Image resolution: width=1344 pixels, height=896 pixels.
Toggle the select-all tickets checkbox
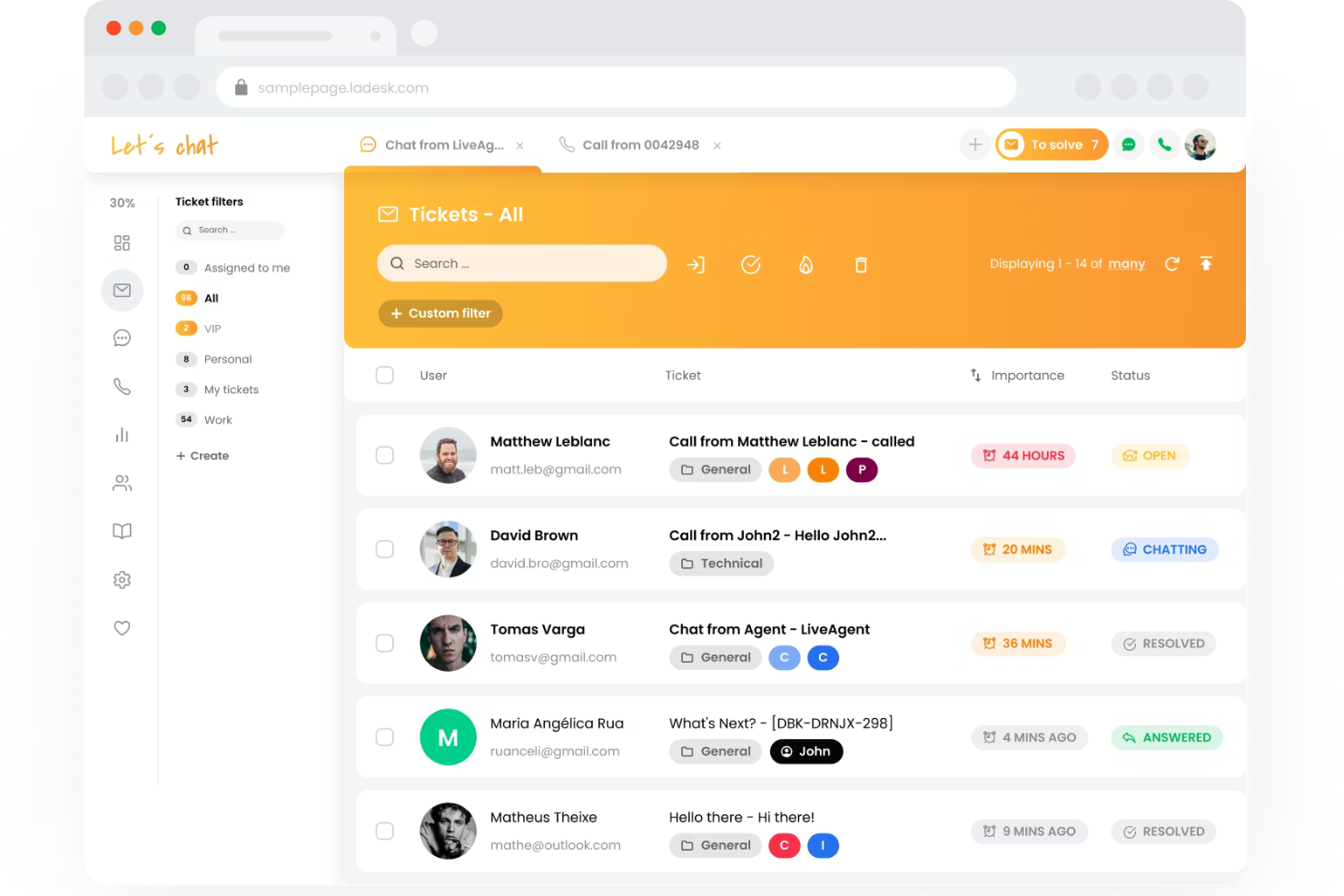coord(384,374)
